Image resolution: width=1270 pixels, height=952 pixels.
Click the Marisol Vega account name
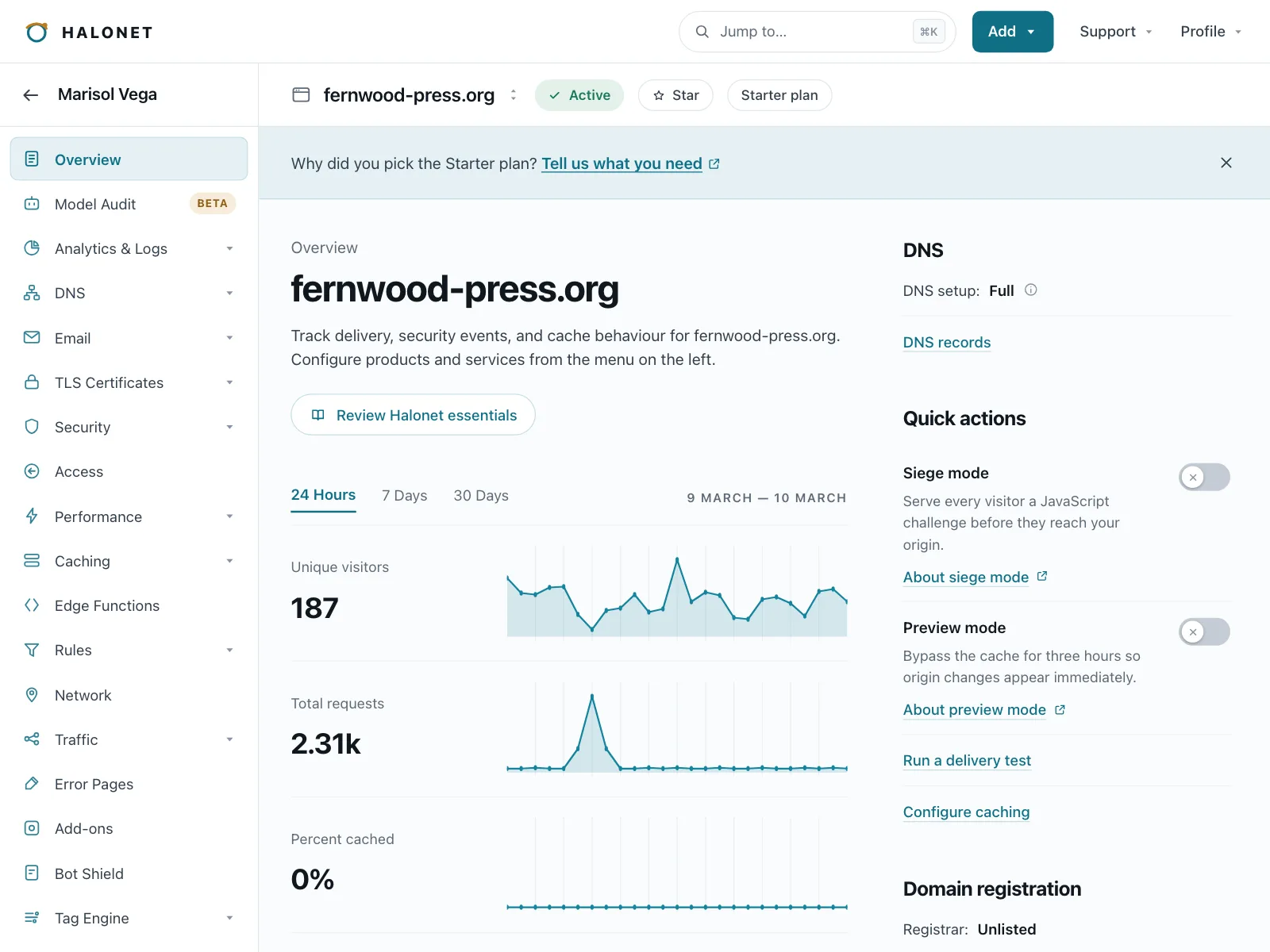coord(107,94)
